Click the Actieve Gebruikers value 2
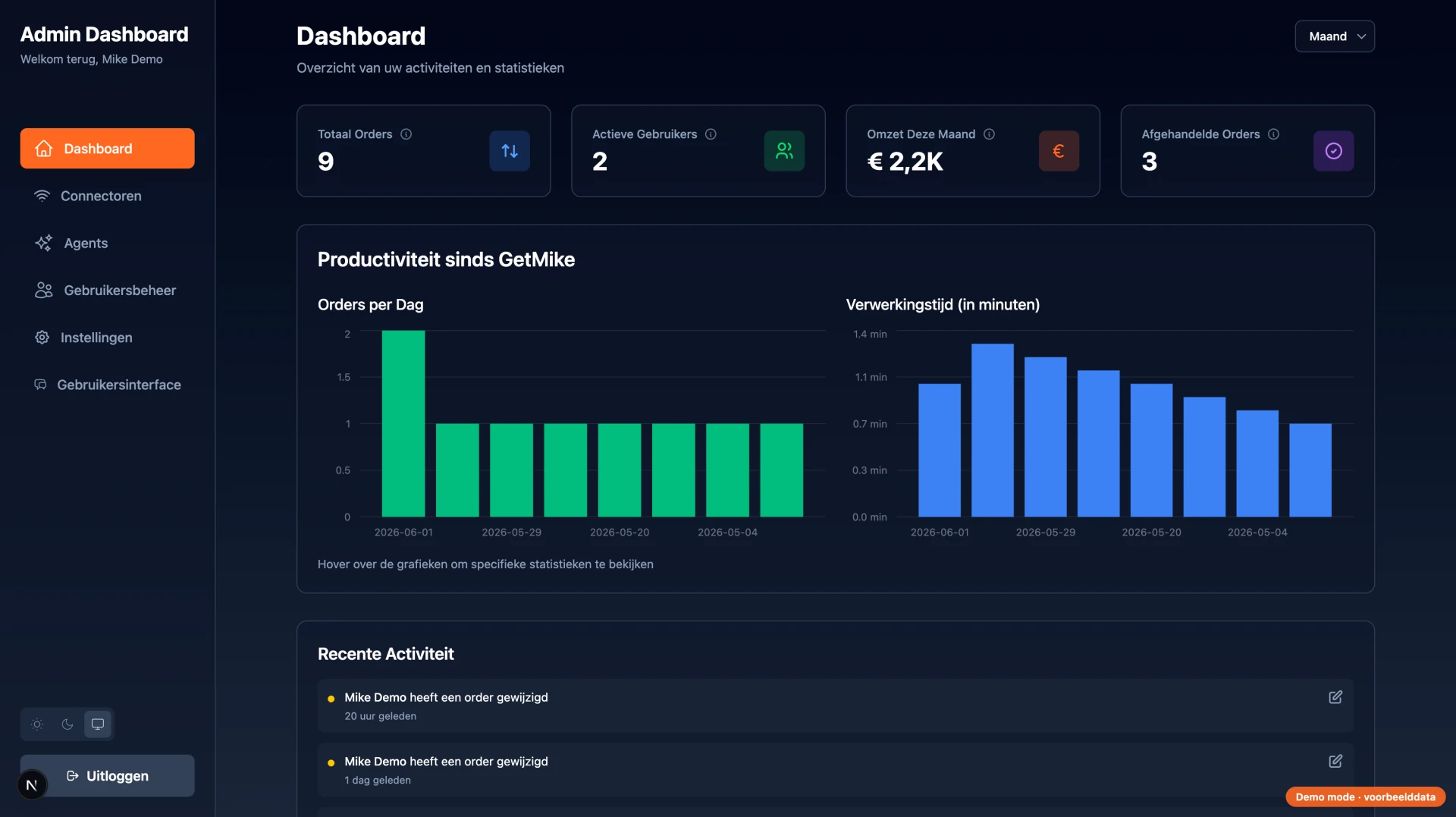Viewport: 1456px width, 817px height. [x=600, y=162]
